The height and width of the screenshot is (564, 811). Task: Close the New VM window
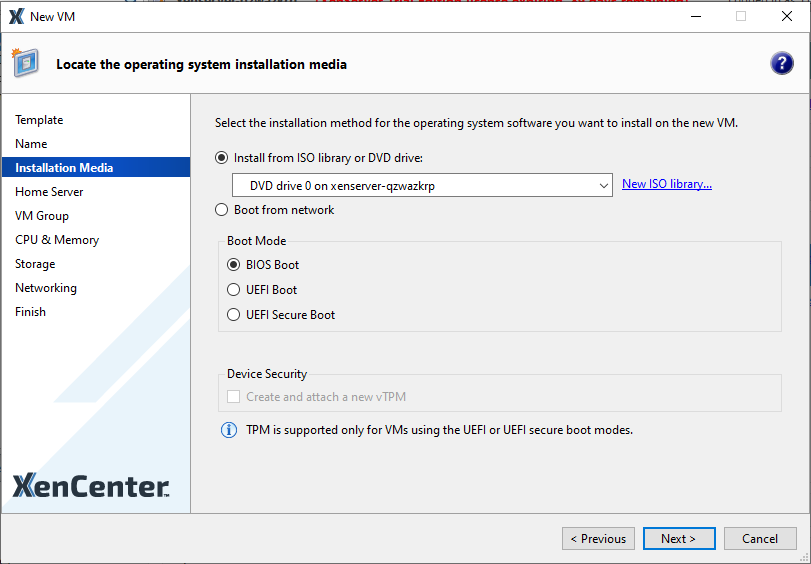[x=787, y=17]
